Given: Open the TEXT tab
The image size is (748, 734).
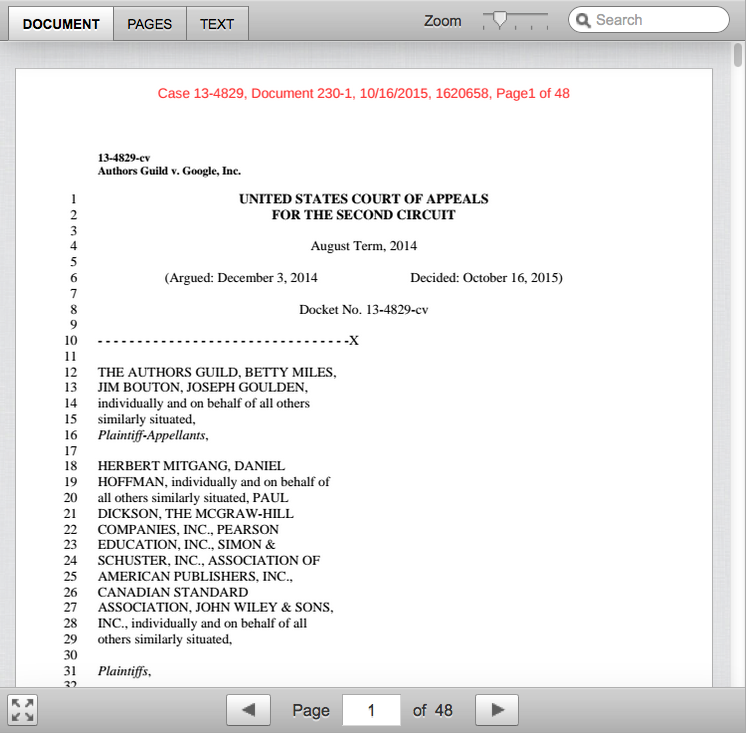Looking at the screenshot, I should 217,24.
